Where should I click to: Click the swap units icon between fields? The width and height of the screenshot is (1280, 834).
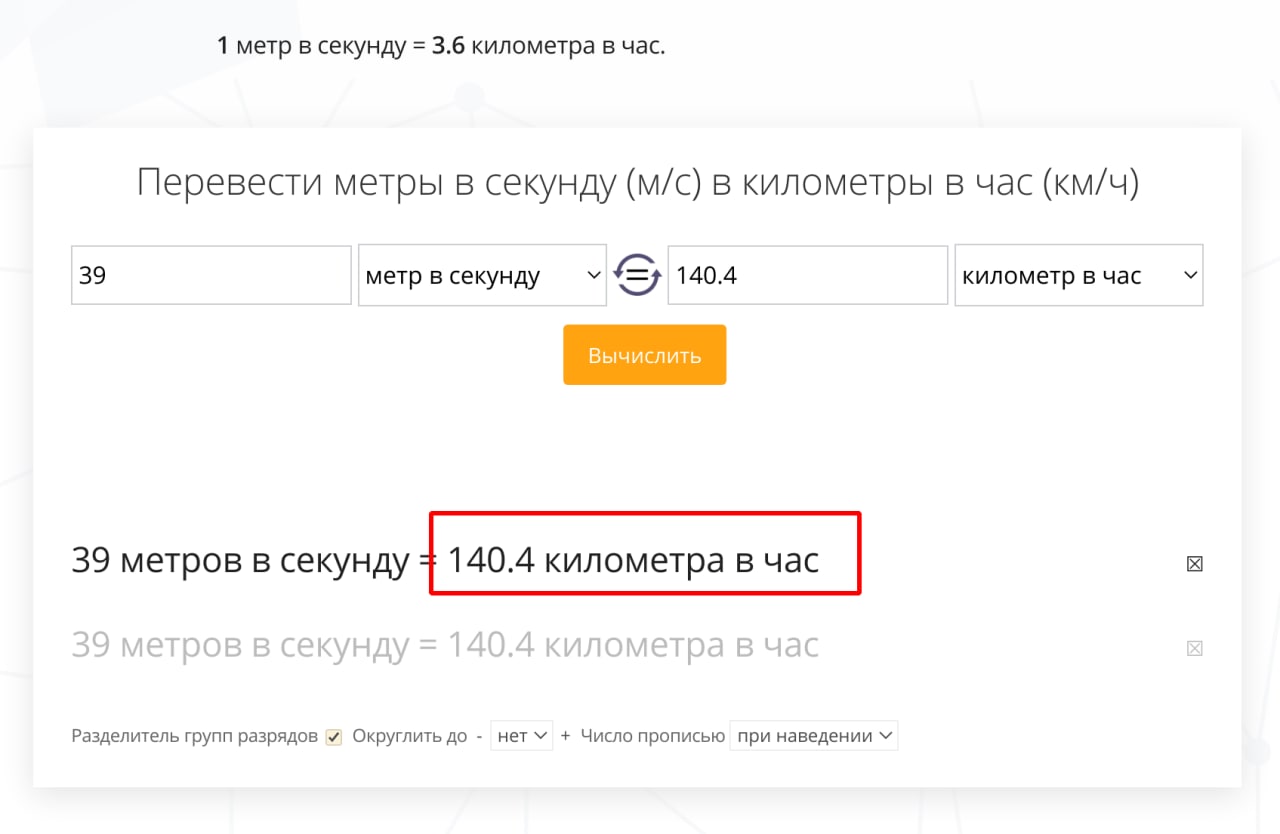[637, 275]
